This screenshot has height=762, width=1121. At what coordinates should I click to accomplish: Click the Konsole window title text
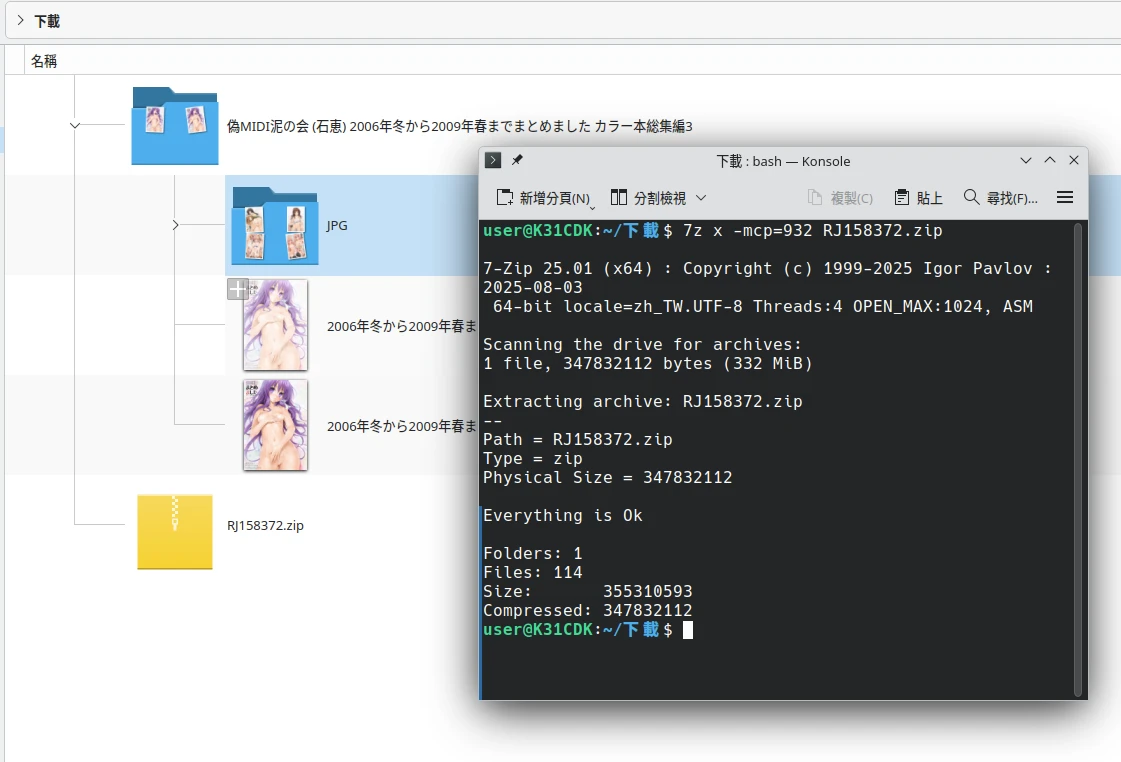(784, 162)
